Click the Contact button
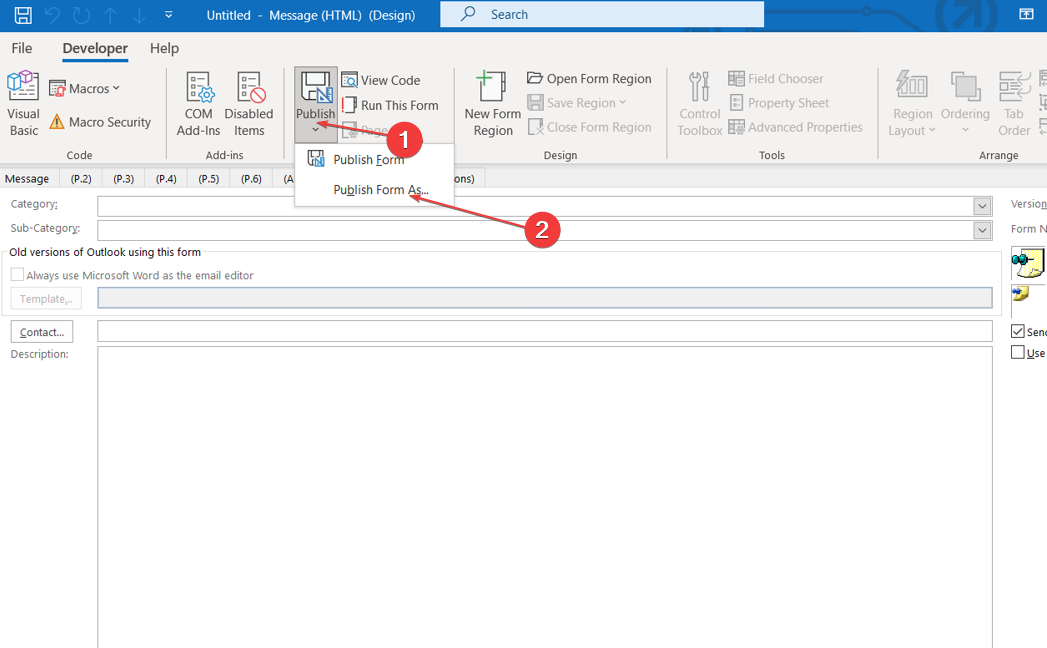Viewport: 1047px width, 648px height. point(41,331)
